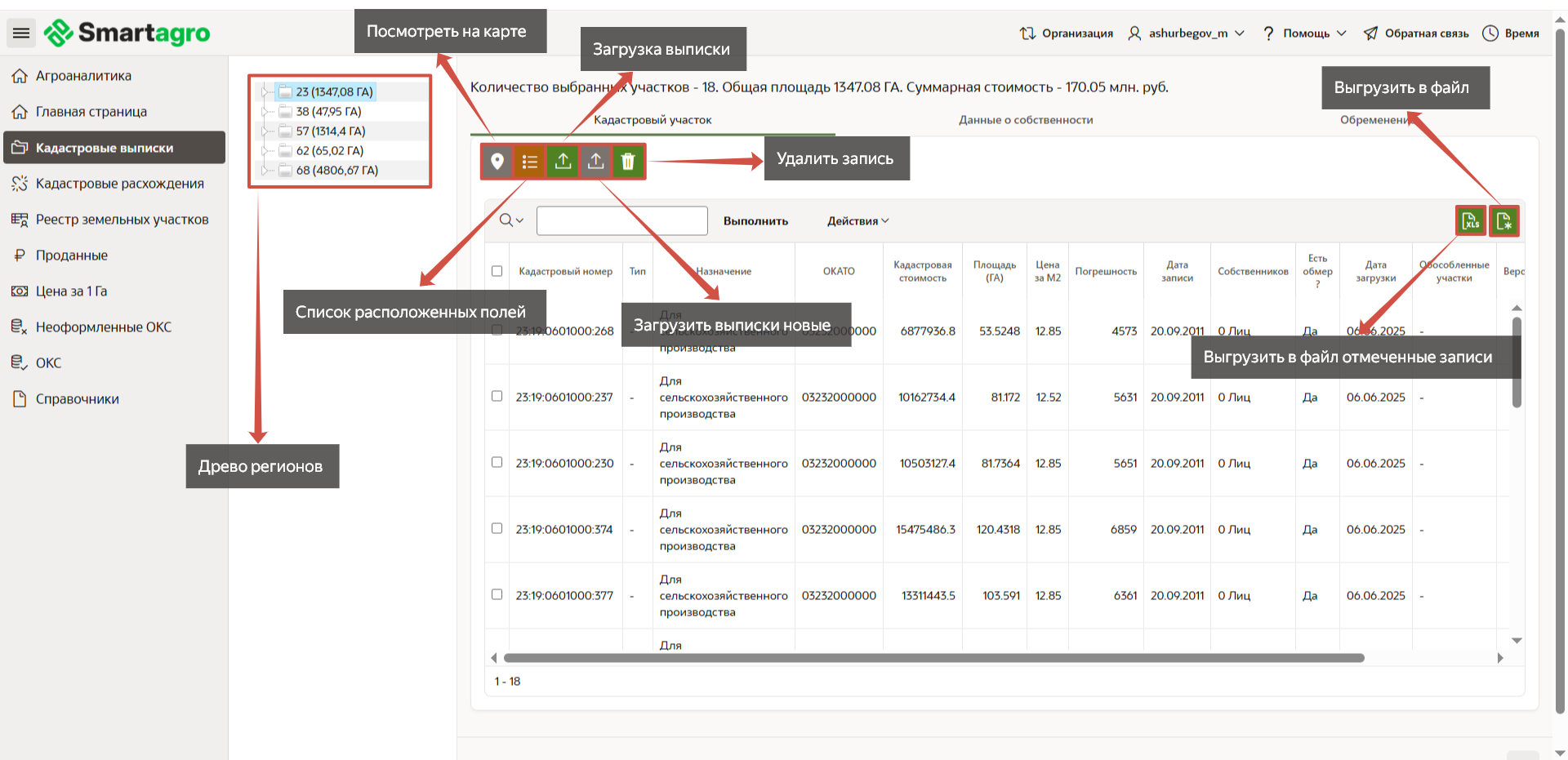Viewport: 1568px width, 760px height.
Task: Open Кадастровые расхождения in sidebar
Action: tap(119, 184)
